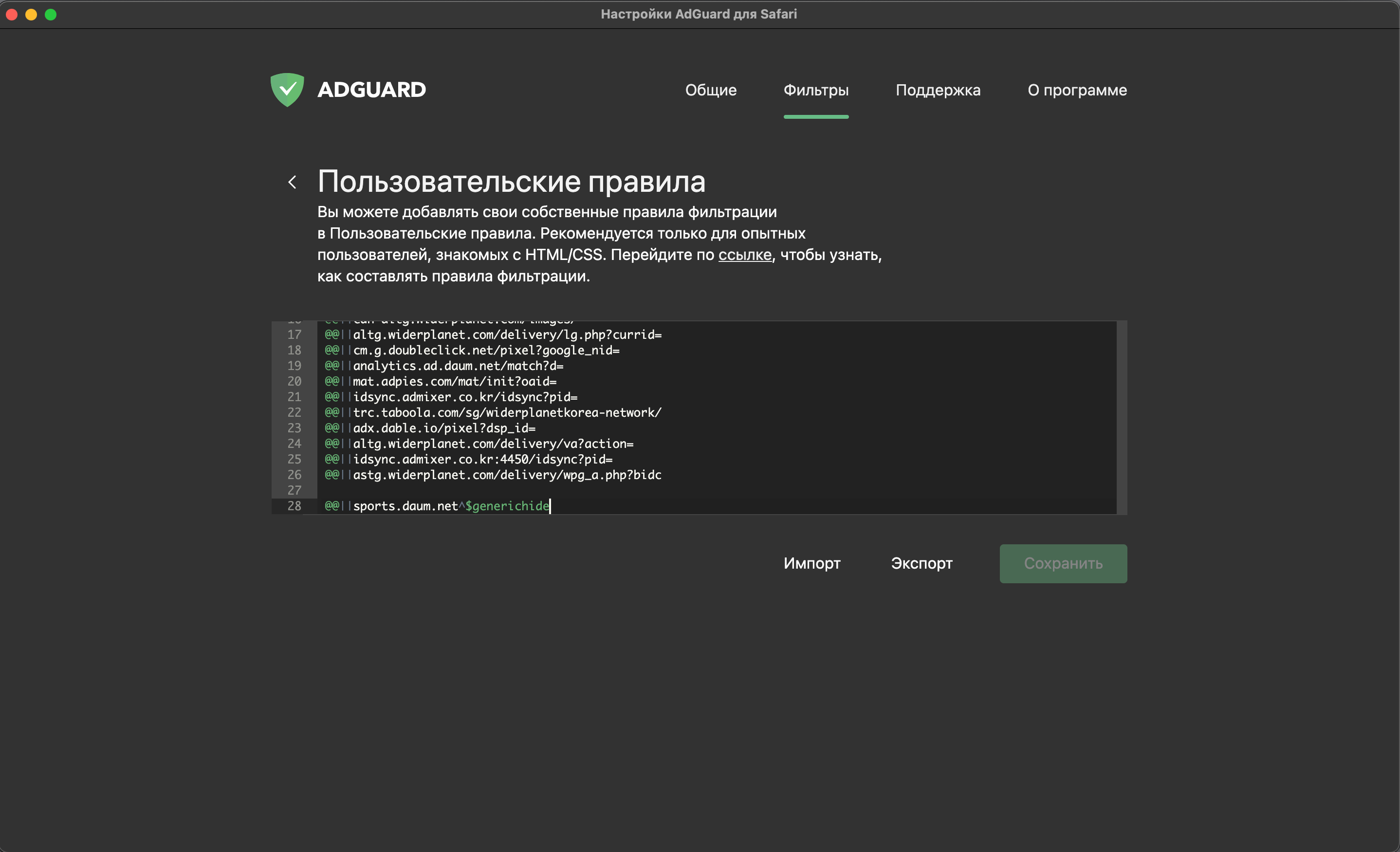
Task: Click the yellow minimize window button
Action: click(x=31, y=14)
